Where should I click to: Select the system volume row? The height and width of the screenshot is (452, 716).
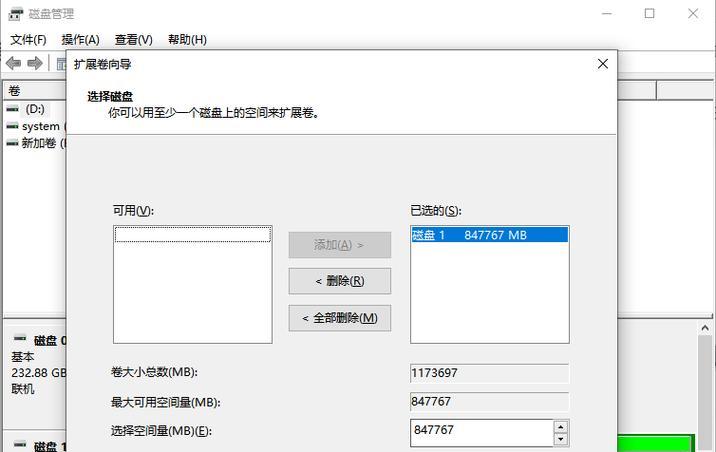[x=36, y=126]
